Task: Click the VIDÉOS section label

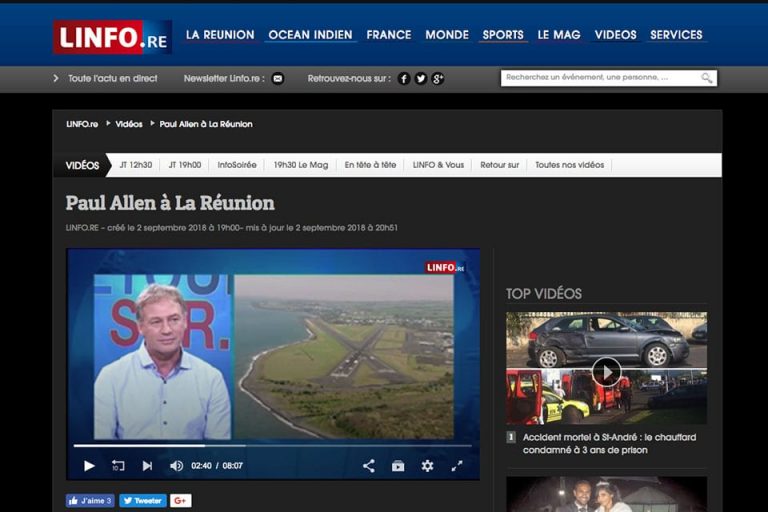Action: coord(82,166)
